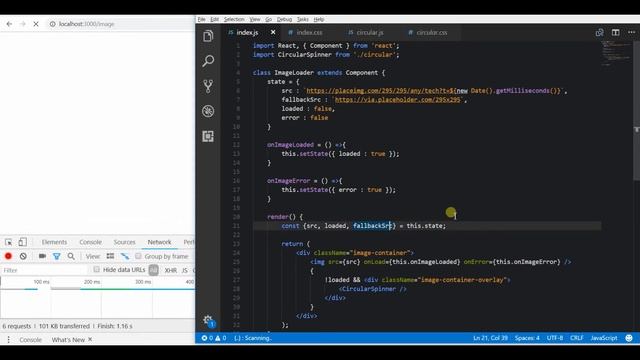Viewport: 640px width, 360px height.
Task: Open the editor More Actions menu
Action: (631, 32)
